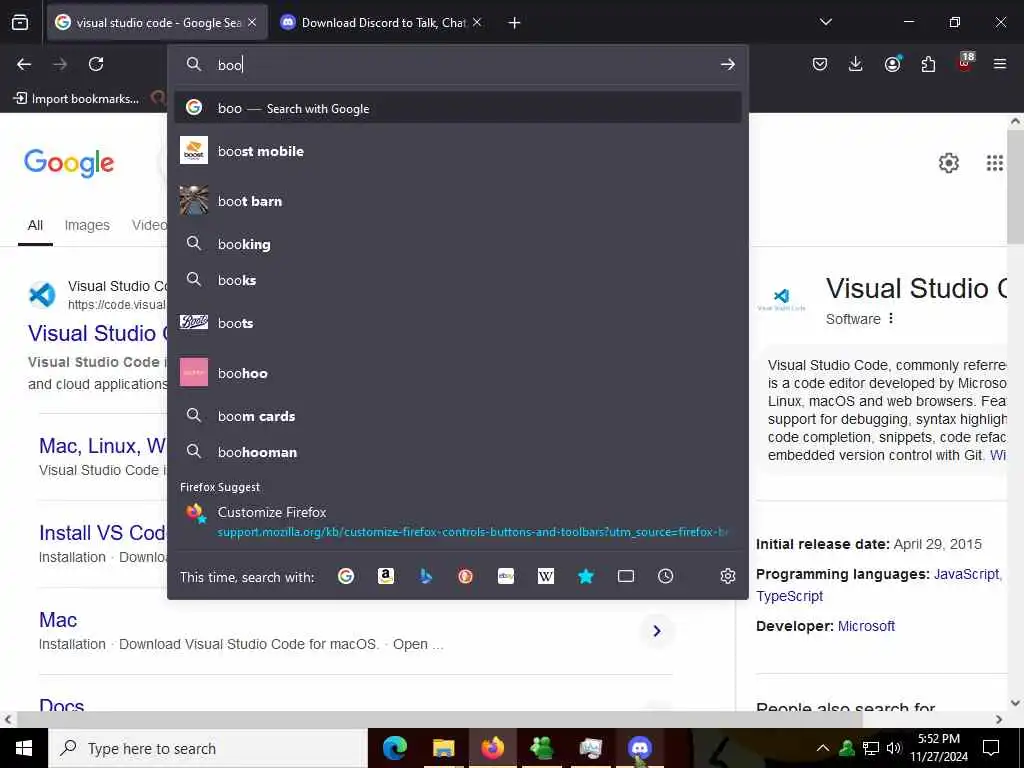1024x768 pixels.
Task: Show hidden system tray icons
Action: pos(823,748)
